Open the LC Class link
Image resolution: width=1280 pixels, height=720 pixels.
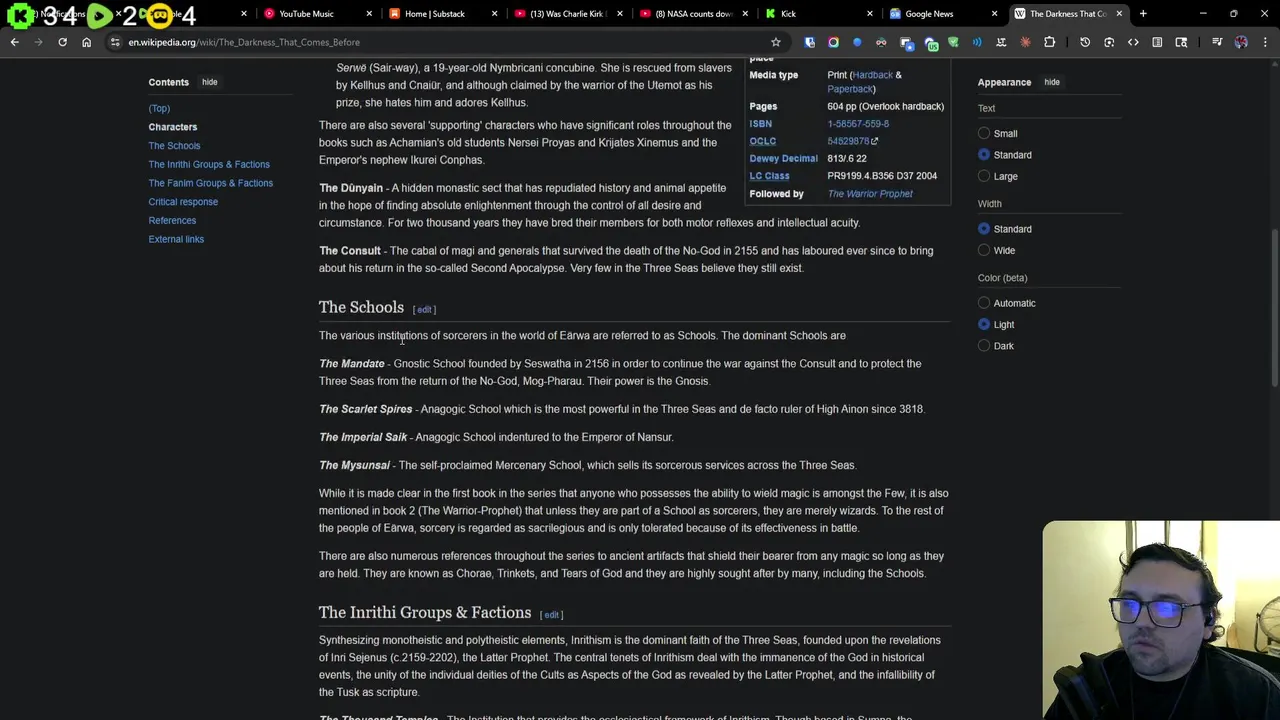click(769, 176)
